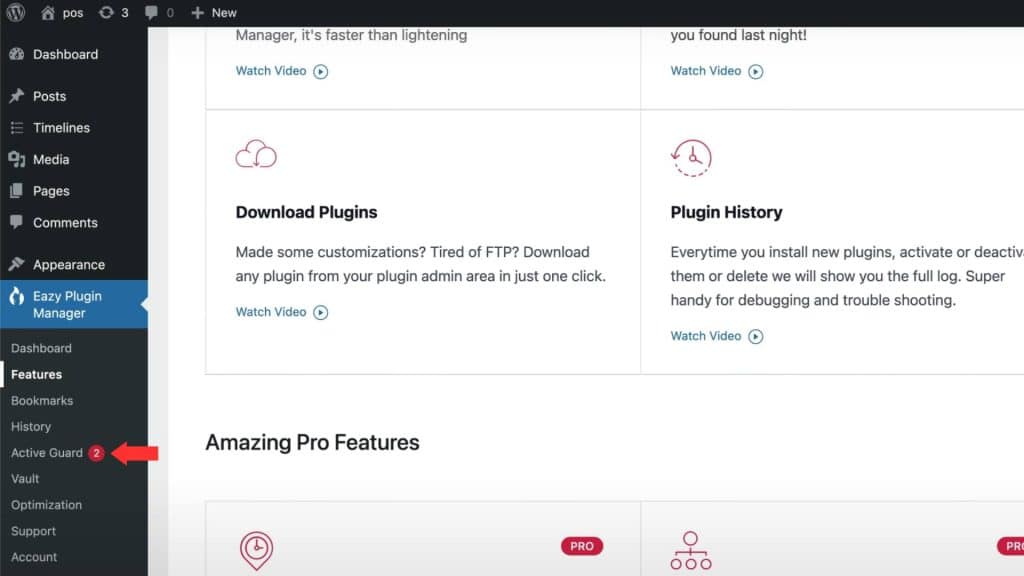Select Eazy Plugin Manager menu
Screen dimensions: 1024x576
(x=74, y=304)
